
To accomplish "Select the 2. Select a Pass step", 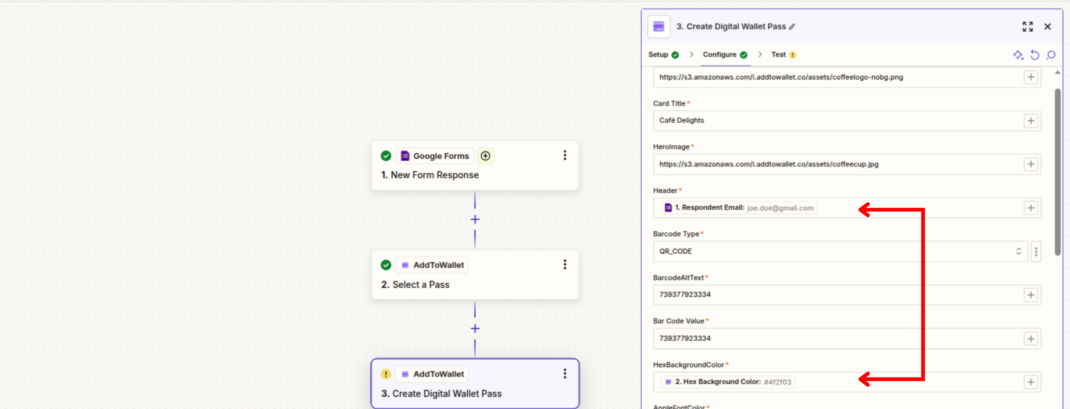I will click(x=475, y=274).
